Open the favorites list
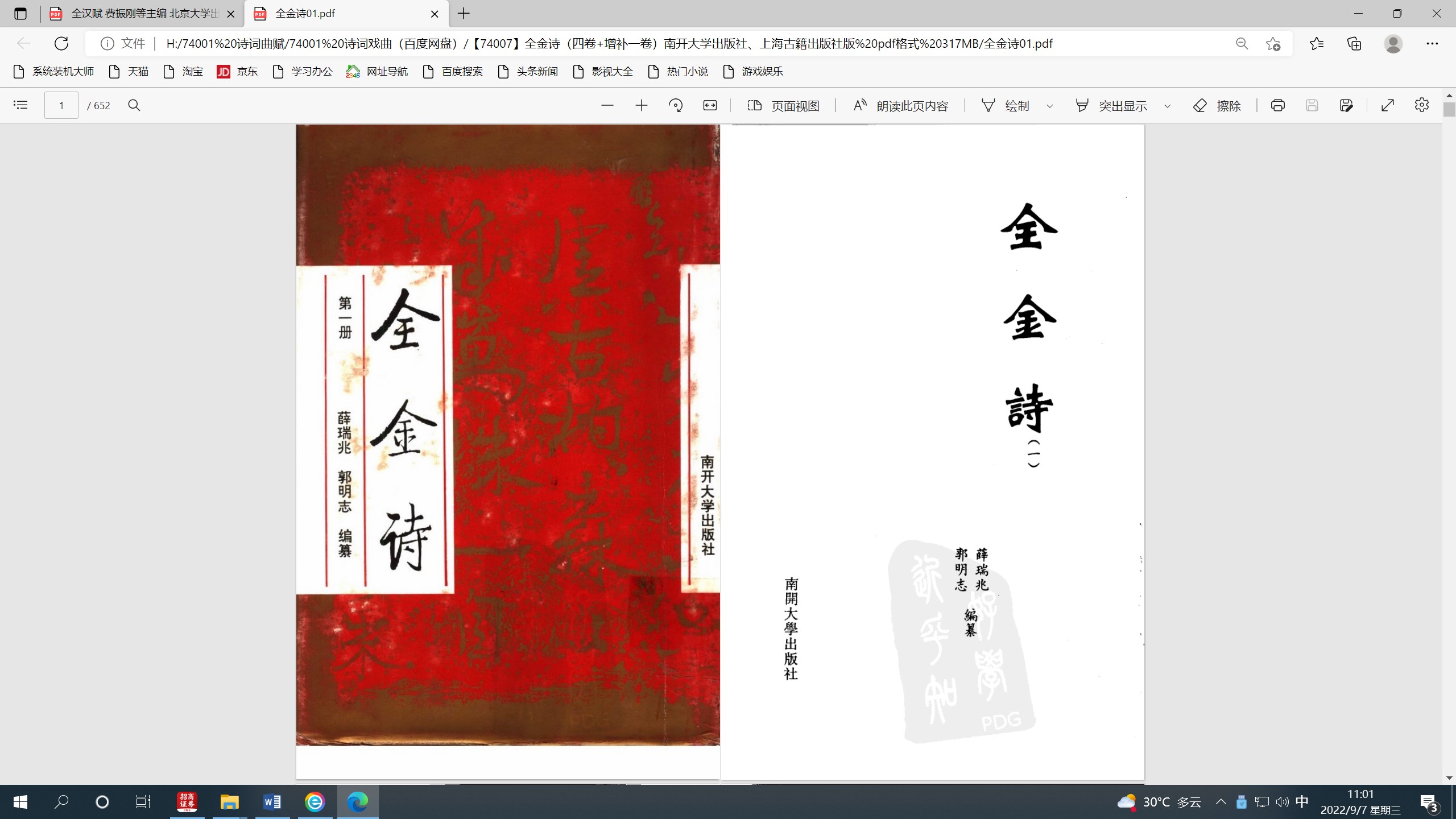Image resolution: width=1456 pixels, height=819 pixels. 1317,44
